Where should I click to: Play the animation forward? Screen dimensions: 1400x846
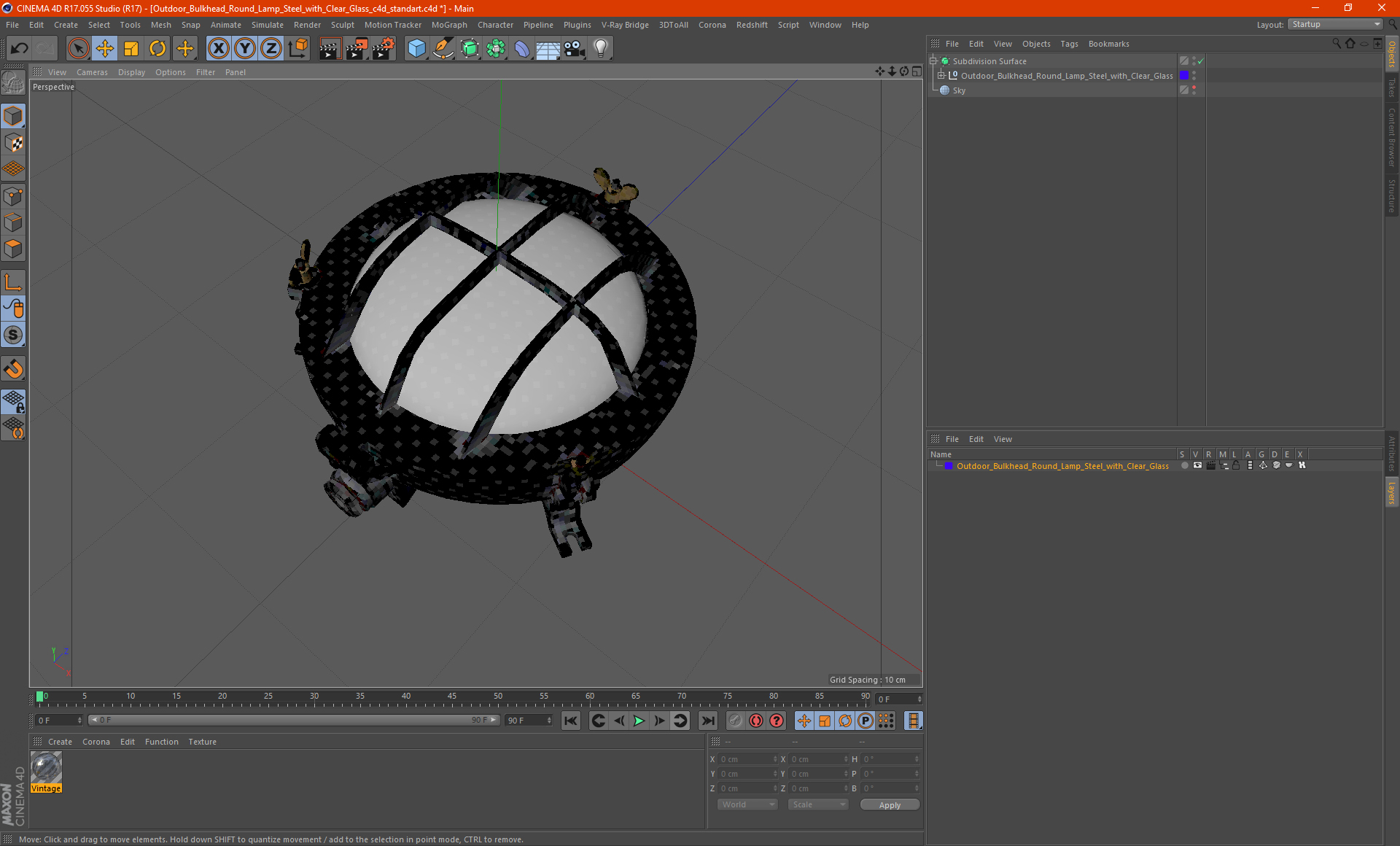point(639,721)
